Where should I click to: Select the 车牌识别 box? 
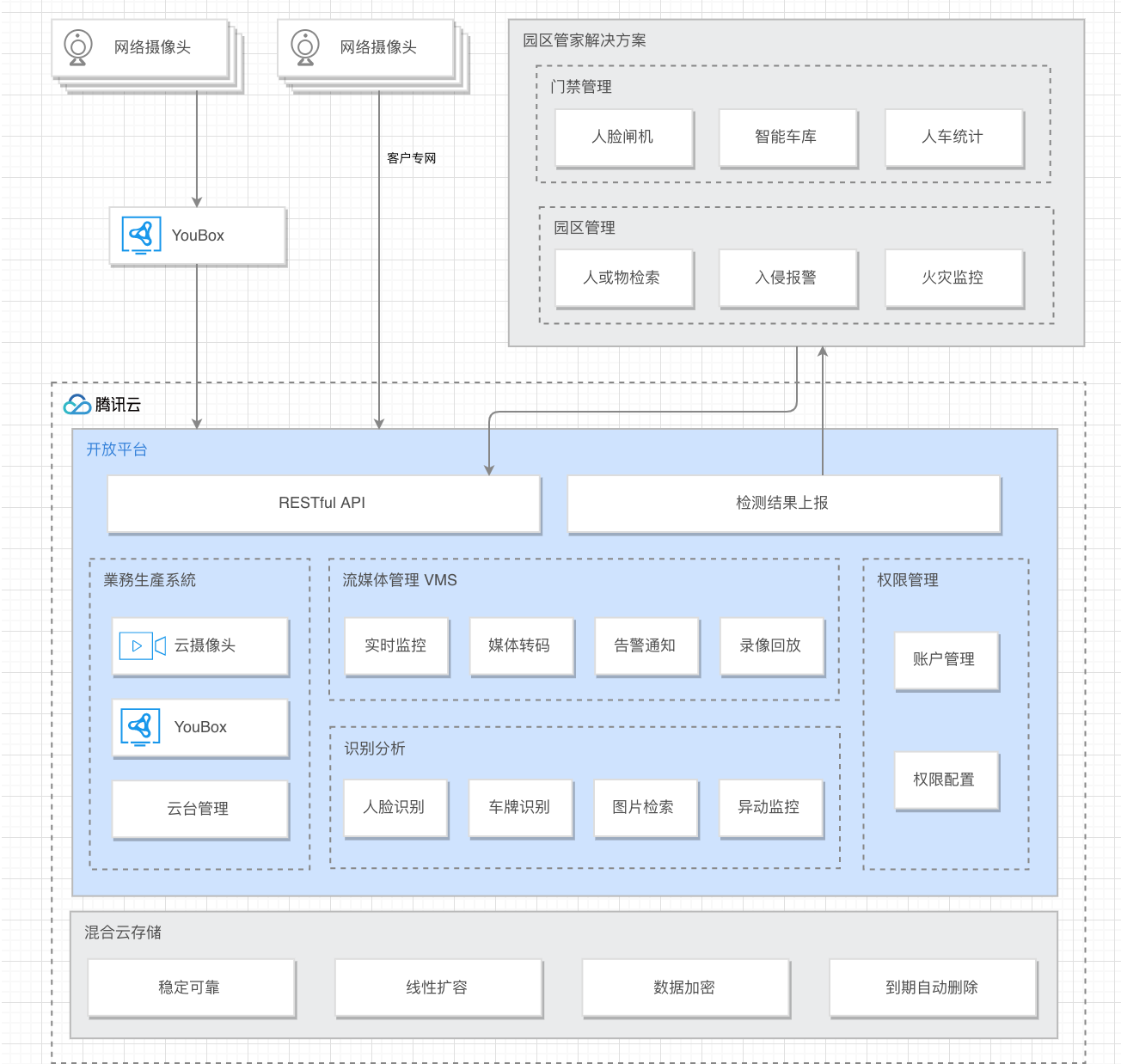point(520,808)
